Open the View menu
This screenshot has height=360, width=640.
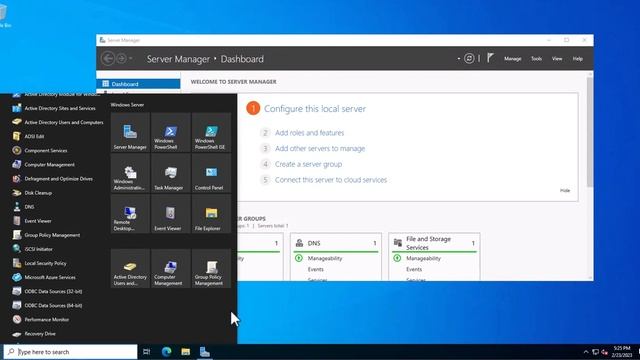(557, 59)
